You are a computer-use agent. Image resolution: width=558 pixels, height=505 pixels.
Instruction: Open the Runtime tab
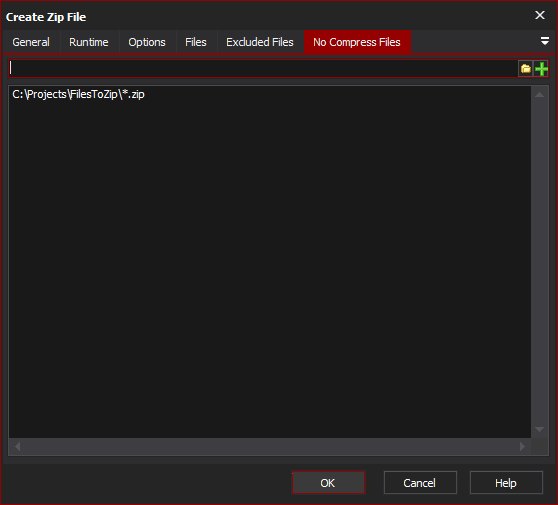point(89,42)
